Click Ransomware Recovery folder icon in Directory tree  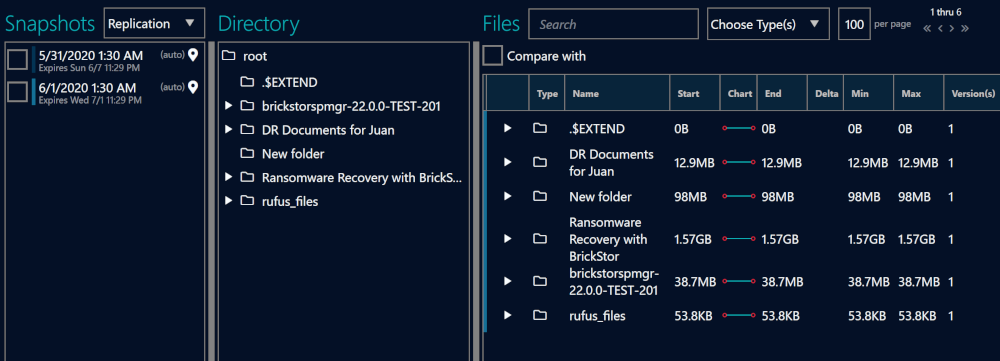pos(247,177)
